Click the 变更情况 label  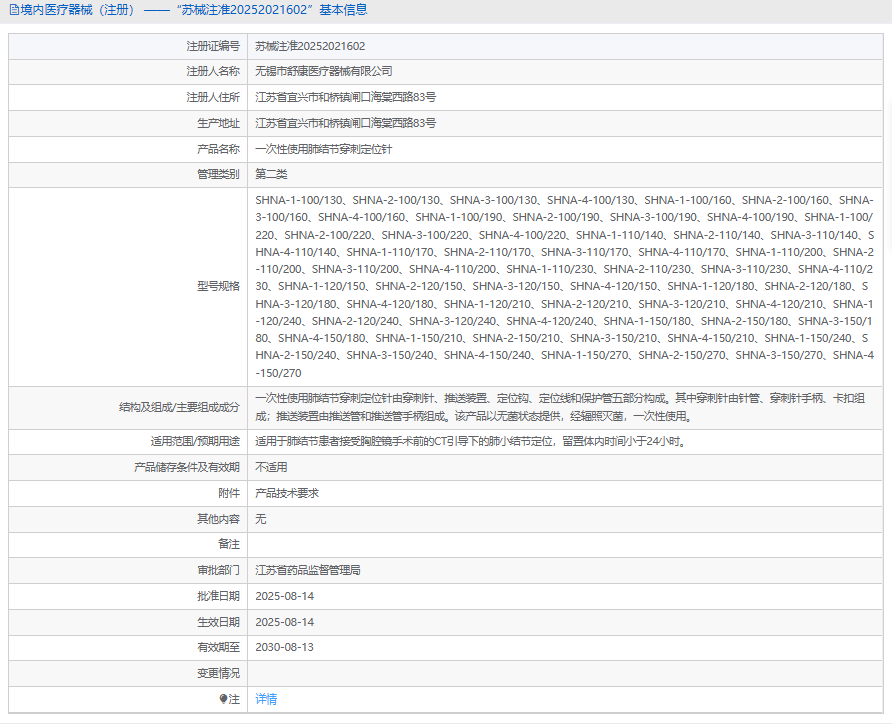click(218, 673)
